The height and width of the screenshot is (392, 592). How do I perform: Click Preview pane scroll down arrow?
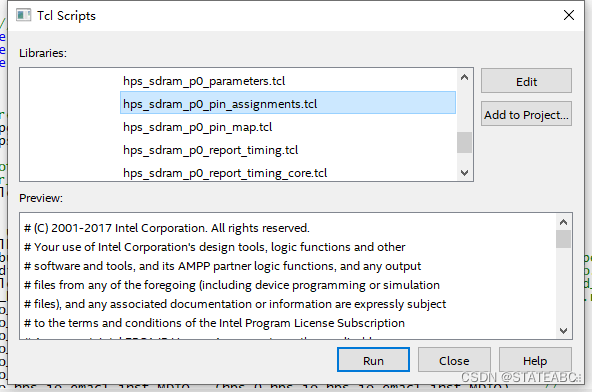coord(563,330)
